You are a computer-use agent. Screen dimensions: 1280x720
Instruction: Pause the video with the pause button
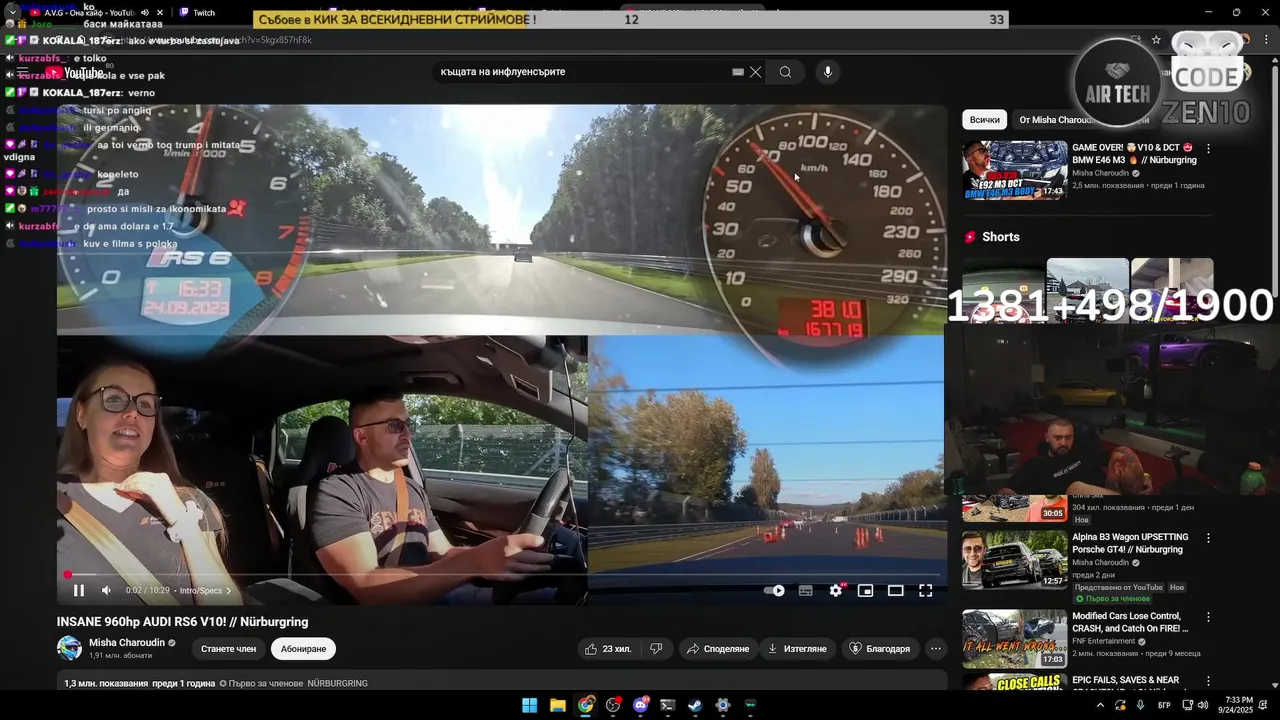tap(79, 590)
